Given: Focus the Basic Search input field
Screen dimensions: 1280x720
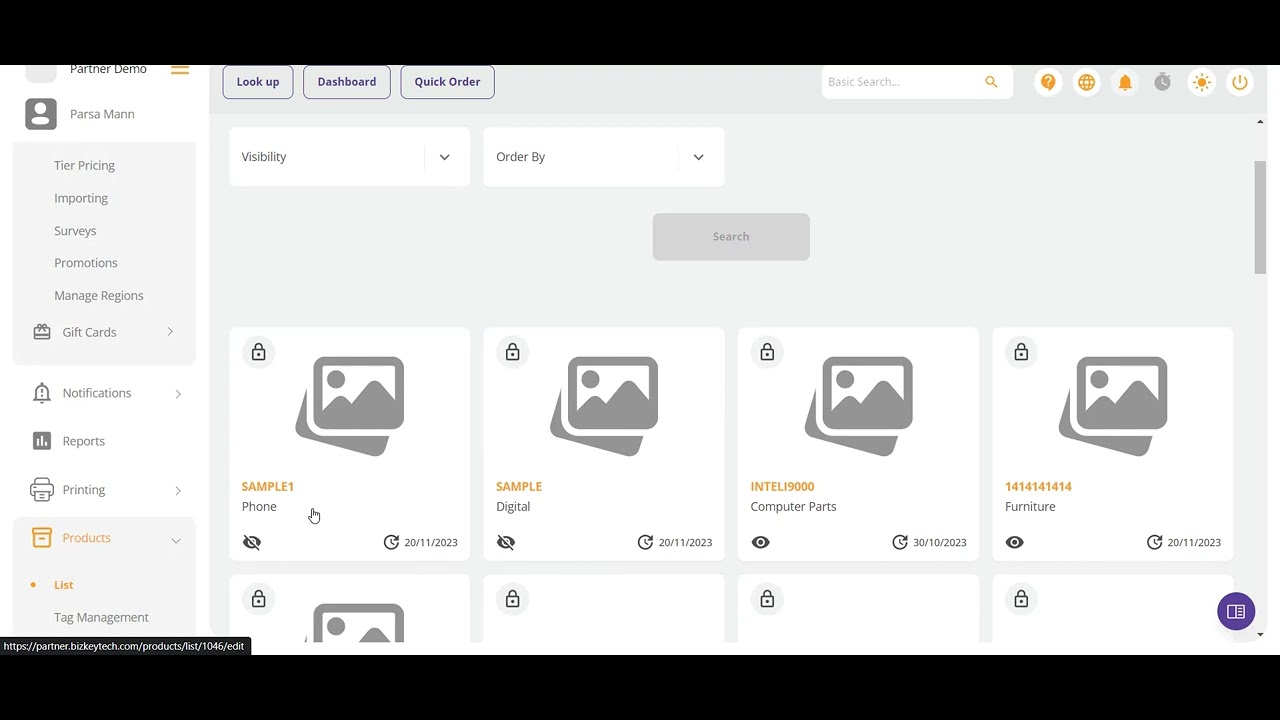Looking at the screenshot, I should click(902, 82).
